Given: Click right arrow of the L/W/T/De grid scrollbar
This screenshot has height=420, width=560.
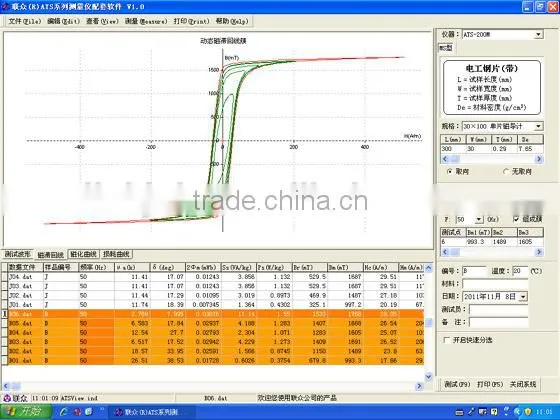Looking at the screenshot, I should point(539,159).
